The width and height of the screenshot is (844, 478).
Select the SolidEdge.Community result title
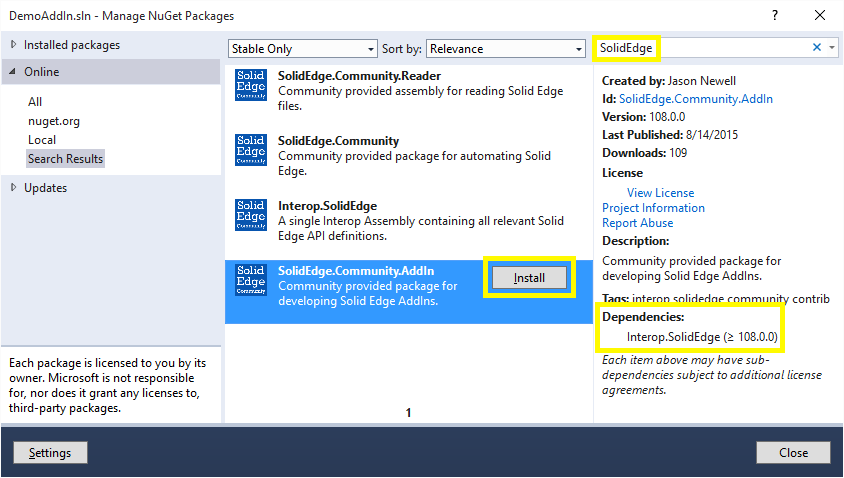tap(338, 141)
